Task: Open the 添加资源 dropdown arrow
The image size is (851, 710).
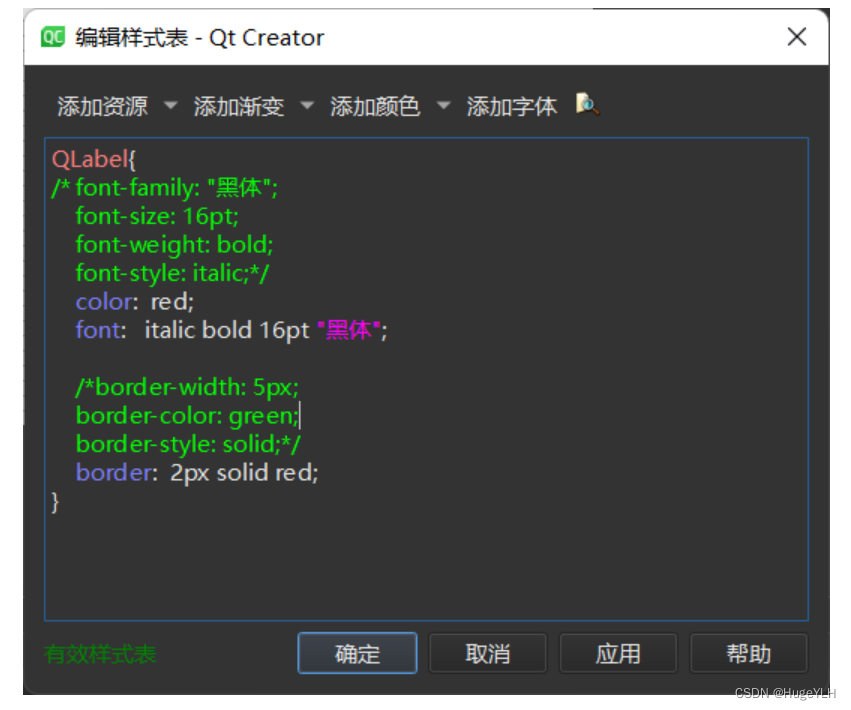Action: tap(170, 104)
